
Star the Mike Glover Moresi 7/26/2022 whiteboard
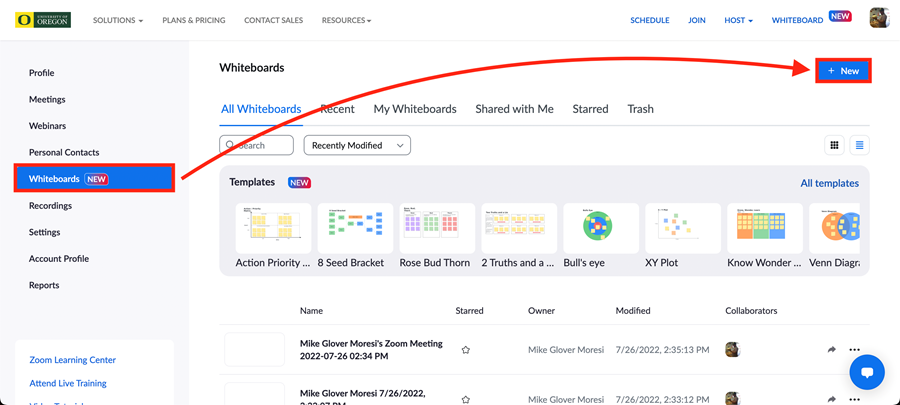pyautogui.click(x=466, y=399)
